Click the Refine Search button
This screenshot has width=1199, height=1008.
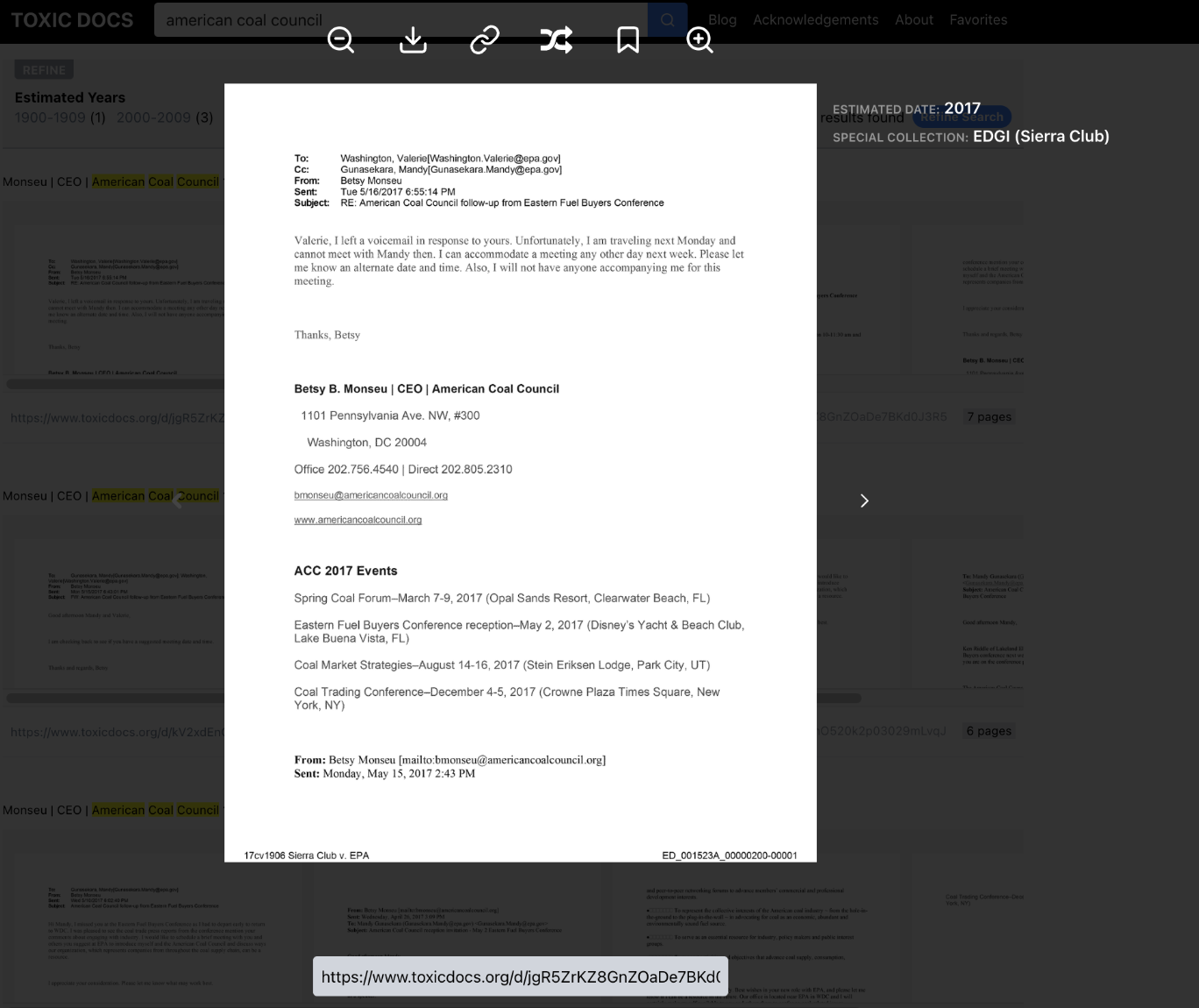pyautogui.click(x=961, y=117)
